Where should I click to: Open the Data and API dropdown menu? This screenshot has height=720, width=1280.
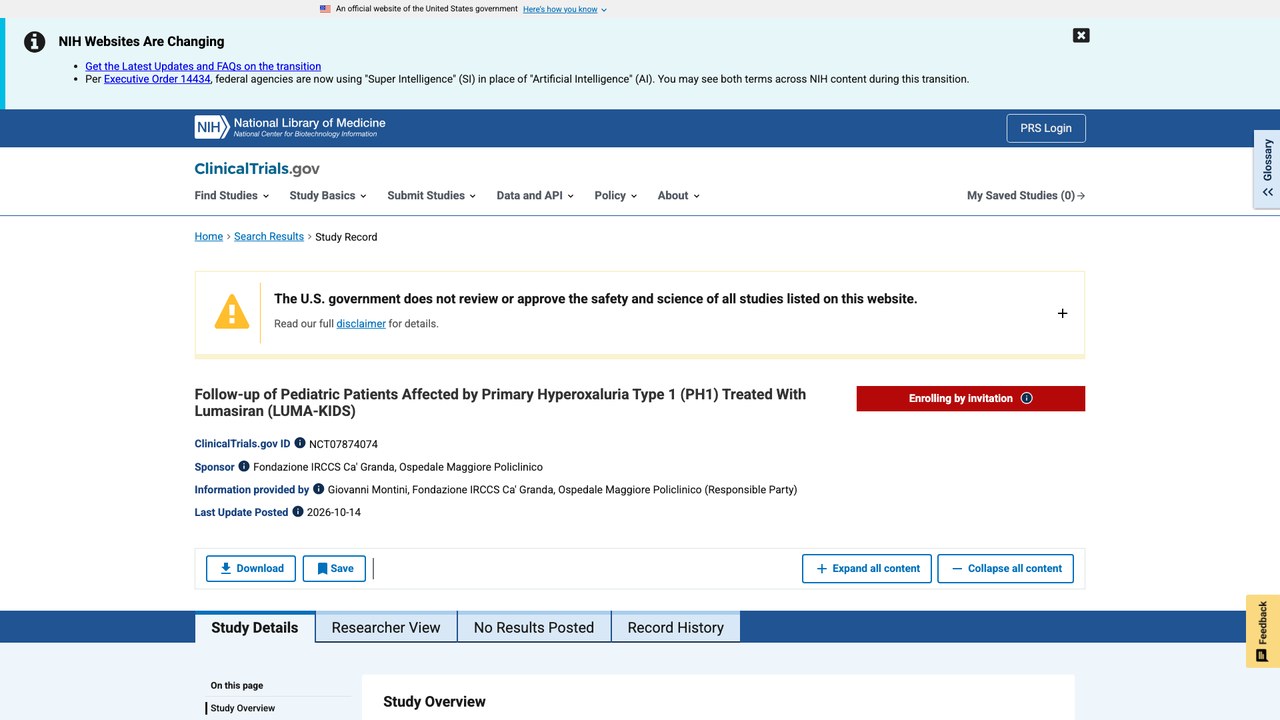[x=535, y=196]
